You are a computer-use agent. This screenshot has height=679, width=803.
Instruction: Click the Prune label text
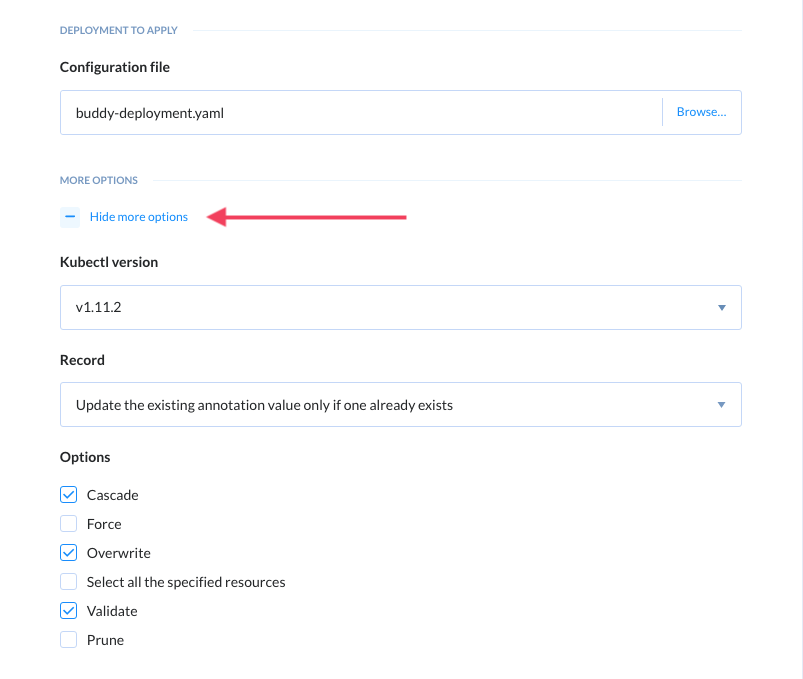click(x=105, y=640)
